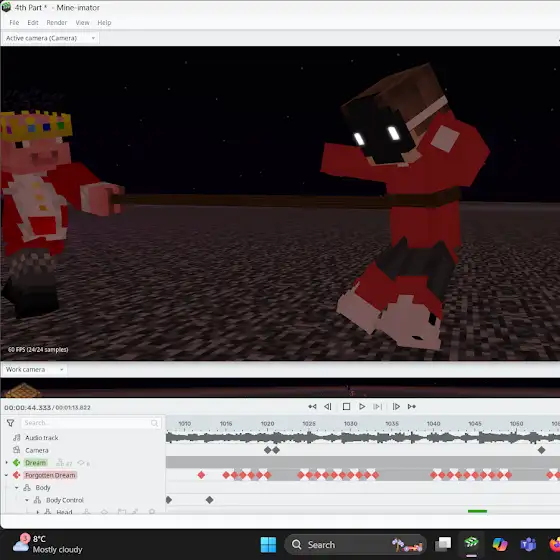Viewport: 560px width, 560px height.
Task: Select the Forgotten Dream label
Action: 50,475
